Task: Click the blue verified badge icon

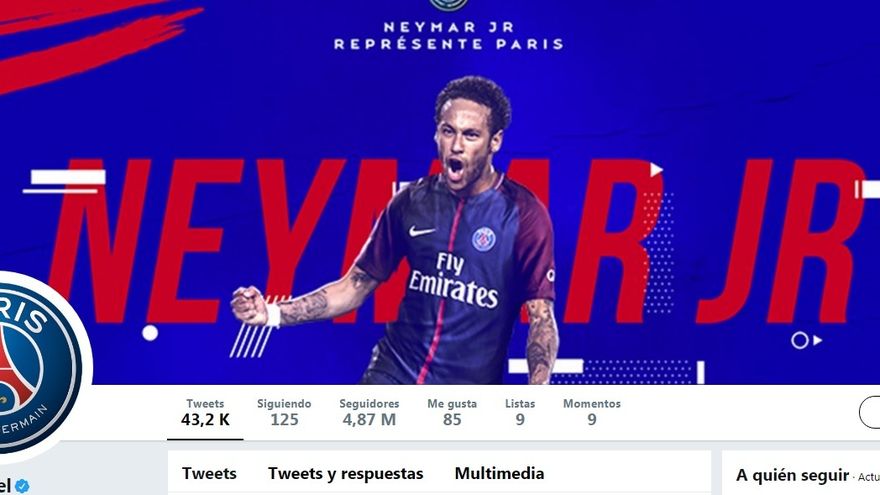Action: click(22, 486)
